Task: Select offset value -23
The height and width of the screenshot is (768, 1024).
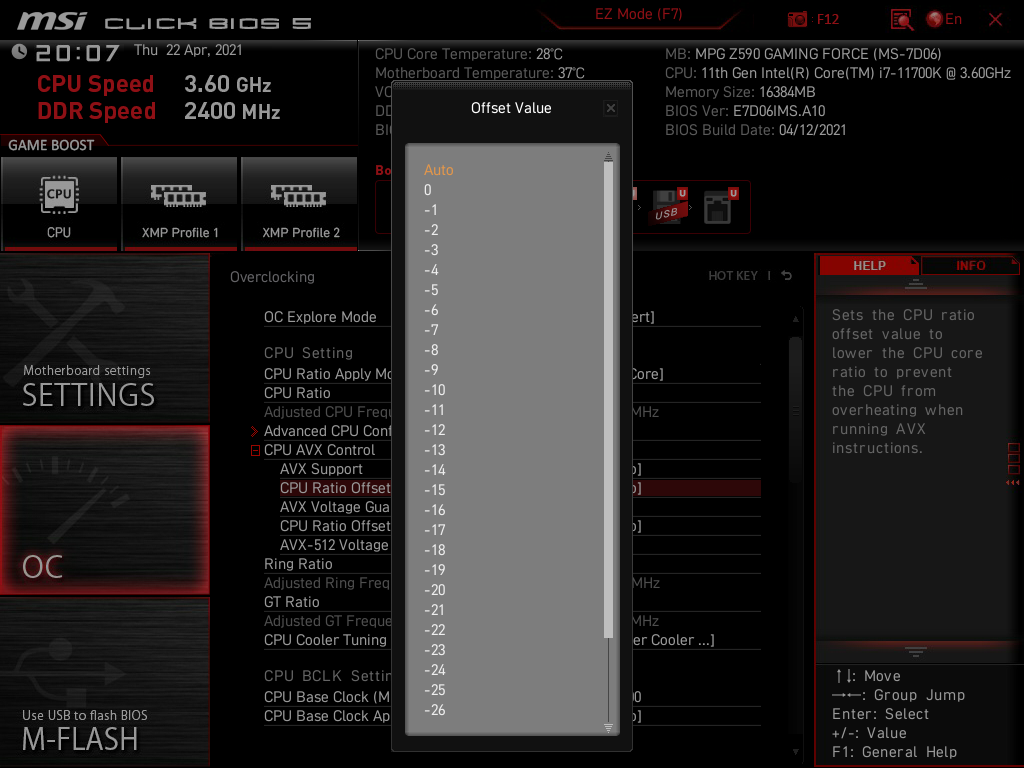Action: click(434, 650)
